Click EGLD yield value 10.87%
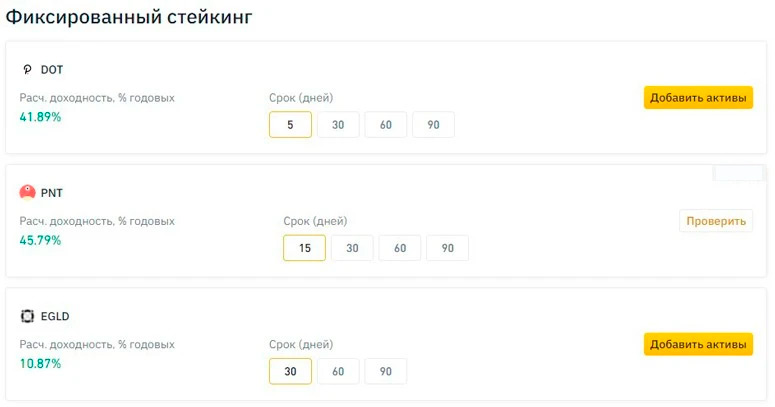Viewport: 775px width, 407px height. tap(40, 363)
